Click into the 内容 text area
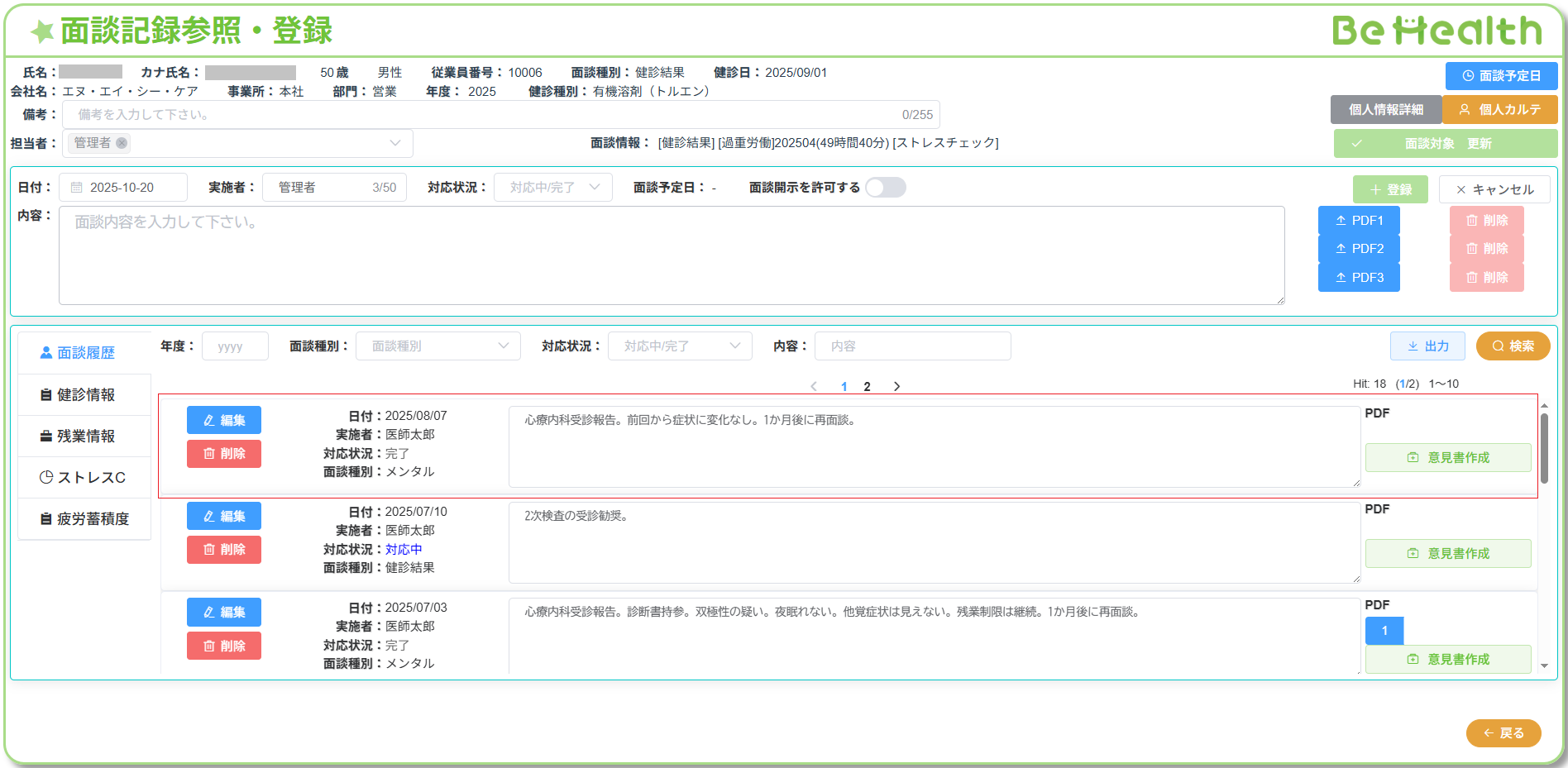The width and height of the screenshot is (1568, 768). (x=671, y=255)
